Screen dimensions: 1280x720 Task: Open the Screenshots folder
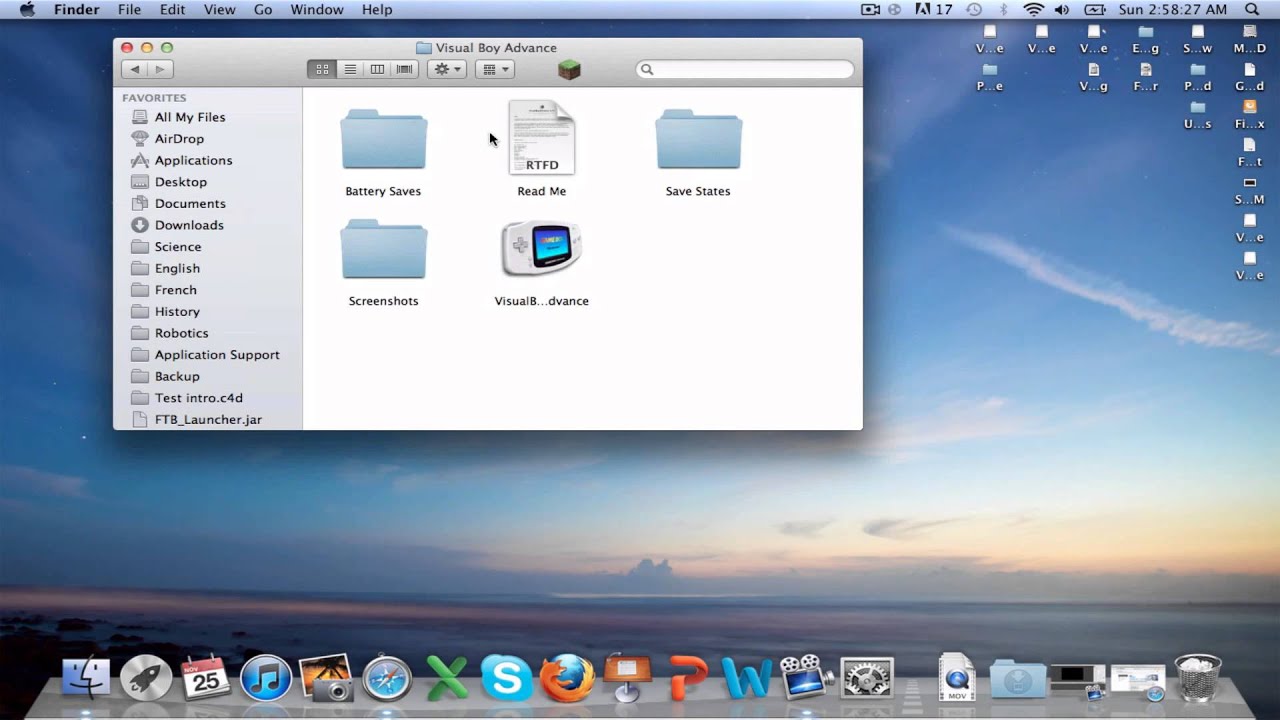tap(383, 250)
